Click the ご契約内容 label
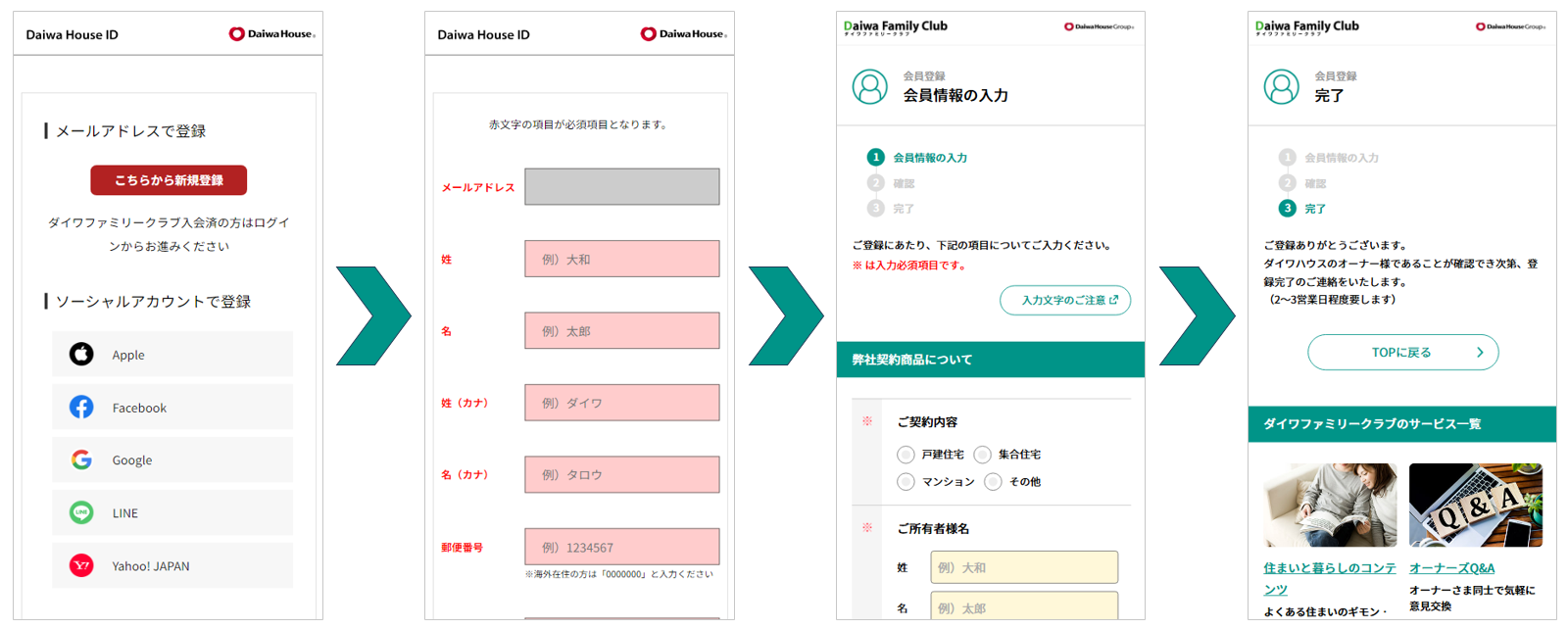This screenshot has height=629, width=1568. [927, 422]
